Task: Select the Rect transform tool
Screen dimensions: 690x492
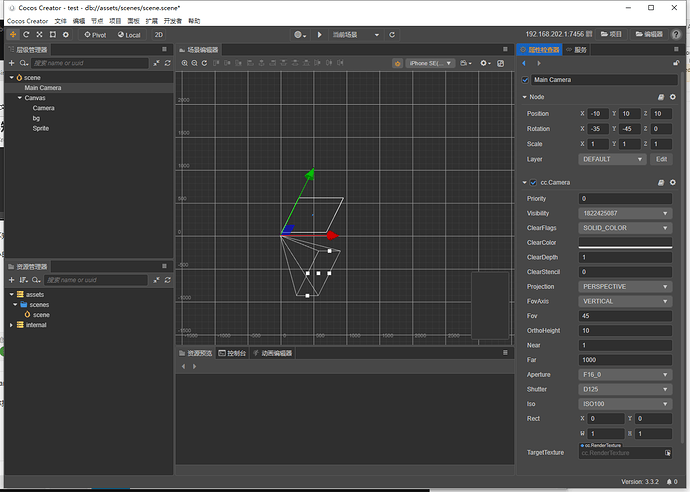Action: [52, 35]
